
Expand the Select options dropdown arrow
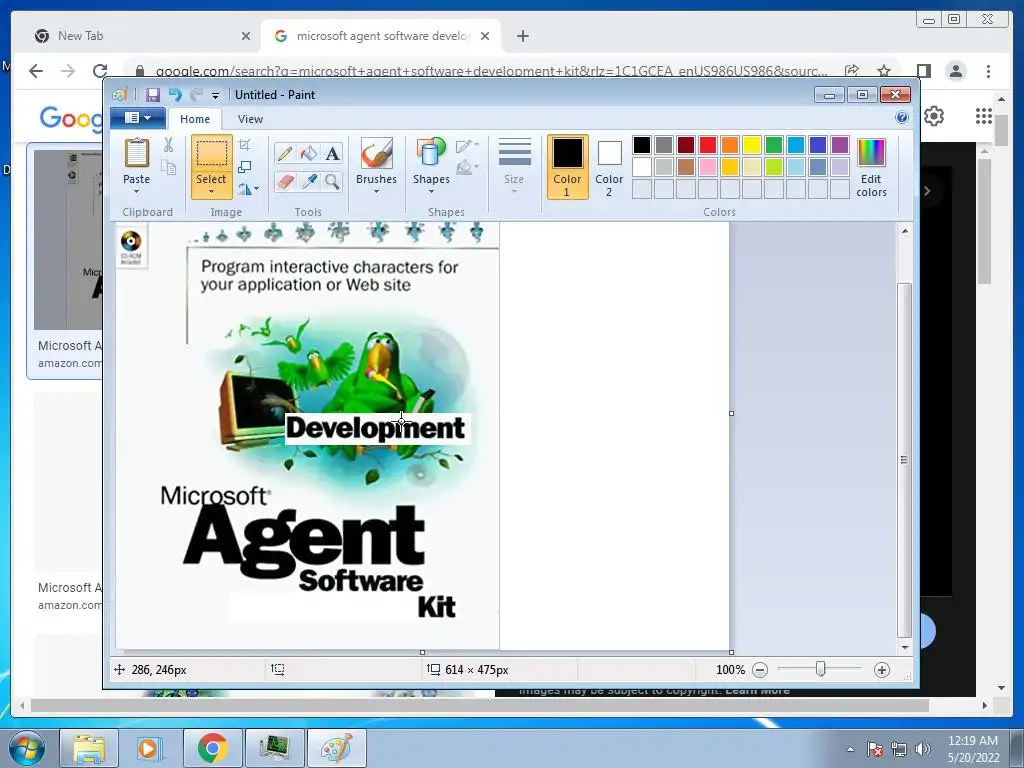pyautogui.click(x=212, y=191)
